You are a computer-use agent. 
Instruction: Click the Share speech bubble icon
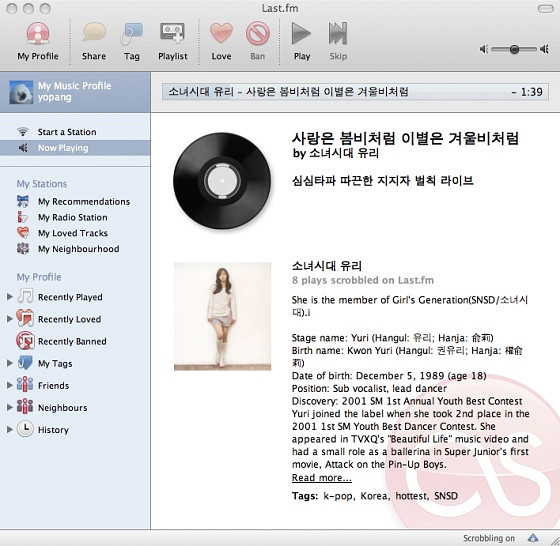point(94,33)
